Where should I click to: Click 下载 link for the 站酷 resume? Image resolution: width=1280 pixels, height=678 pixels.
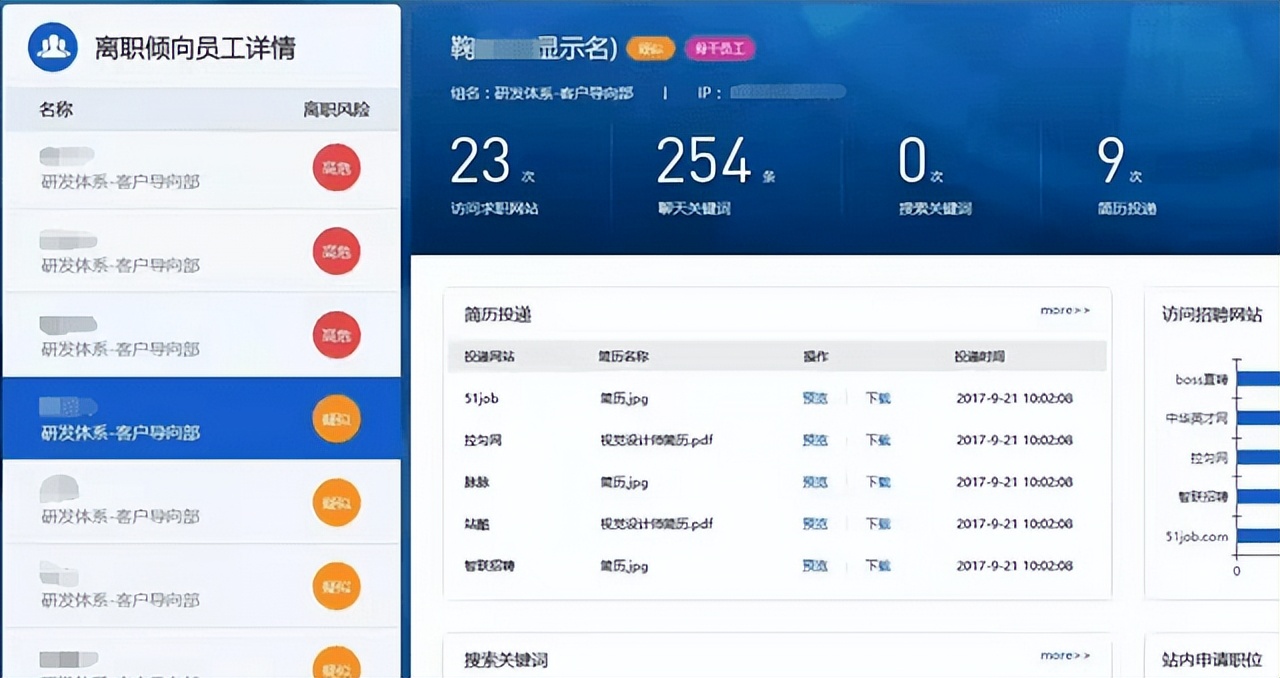point(877,523)
